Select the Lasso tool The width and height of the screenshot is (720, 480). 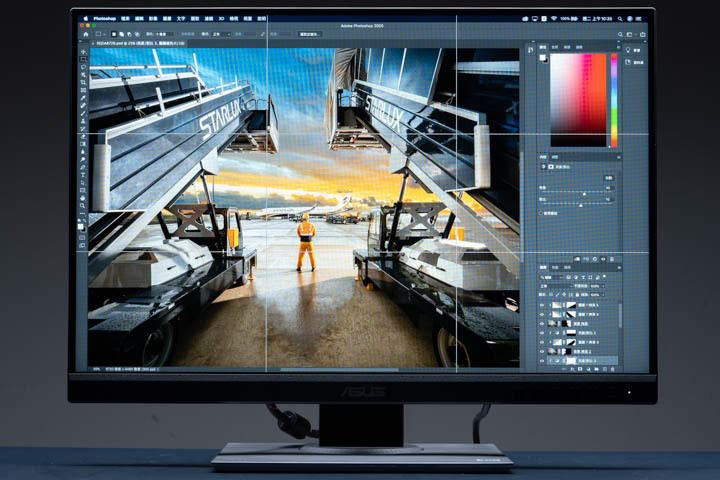83,67
